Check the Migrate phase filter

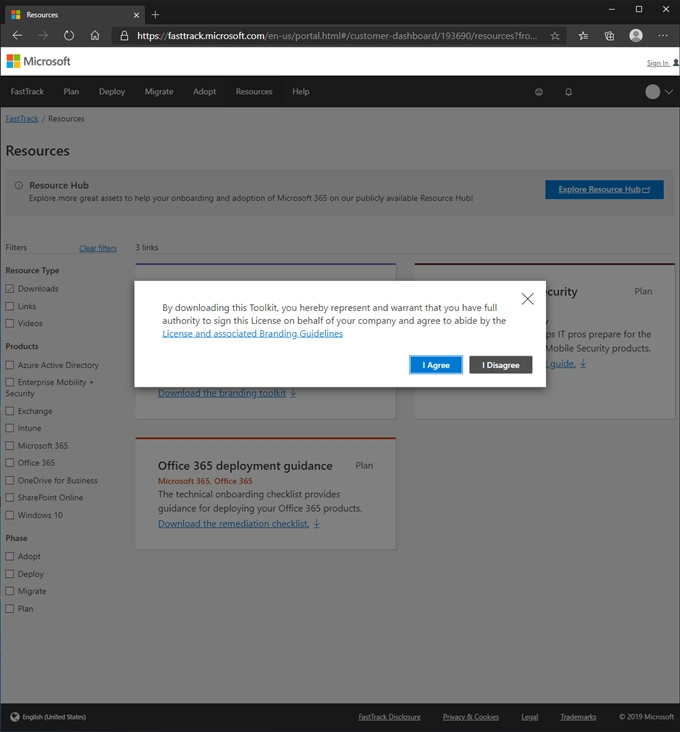pyautogui.click(x=10, y=591)
